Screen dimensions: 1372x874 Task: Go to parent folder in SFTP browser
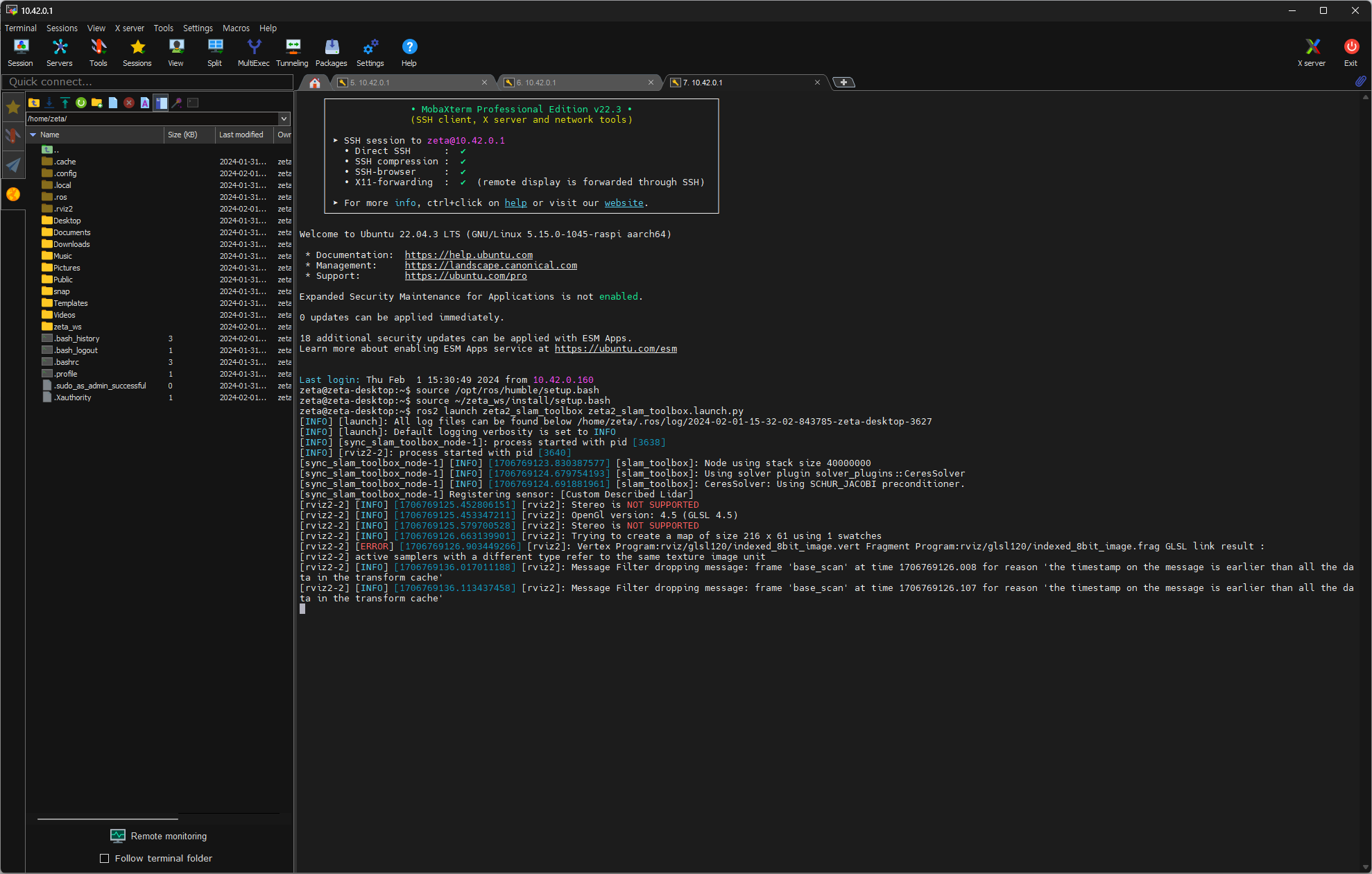34,103
